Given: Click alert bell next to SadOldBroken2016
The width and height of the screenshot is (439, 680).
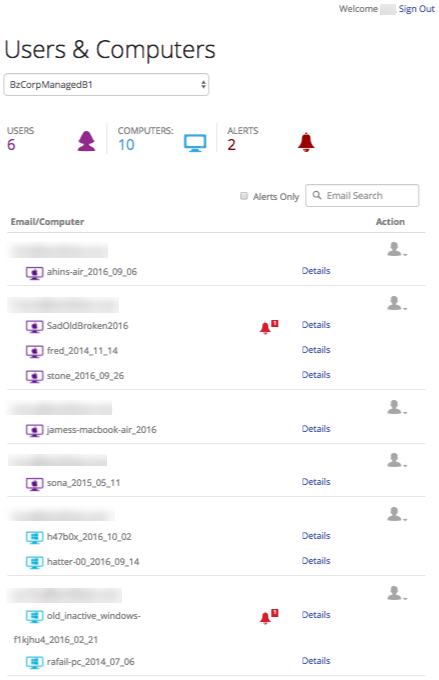Looking at the screenshot, I should point(269,327).
